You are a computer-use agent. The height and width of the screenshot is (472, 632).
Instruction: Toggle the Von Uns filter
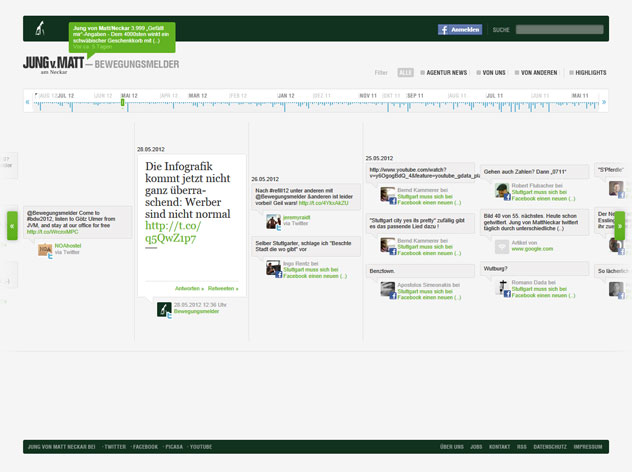point(491,73)
